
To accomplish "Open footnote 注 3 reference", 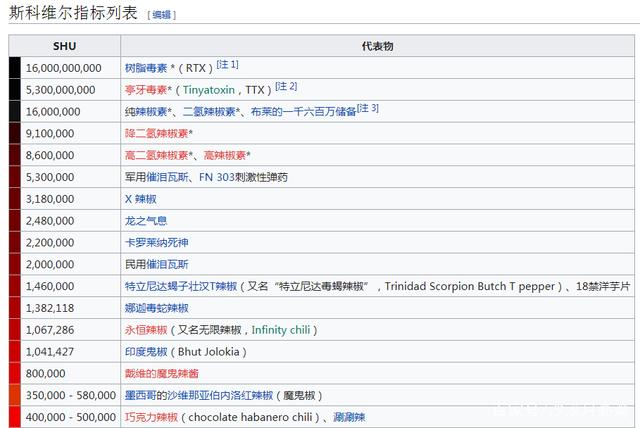I will click(x=368, y=108).
